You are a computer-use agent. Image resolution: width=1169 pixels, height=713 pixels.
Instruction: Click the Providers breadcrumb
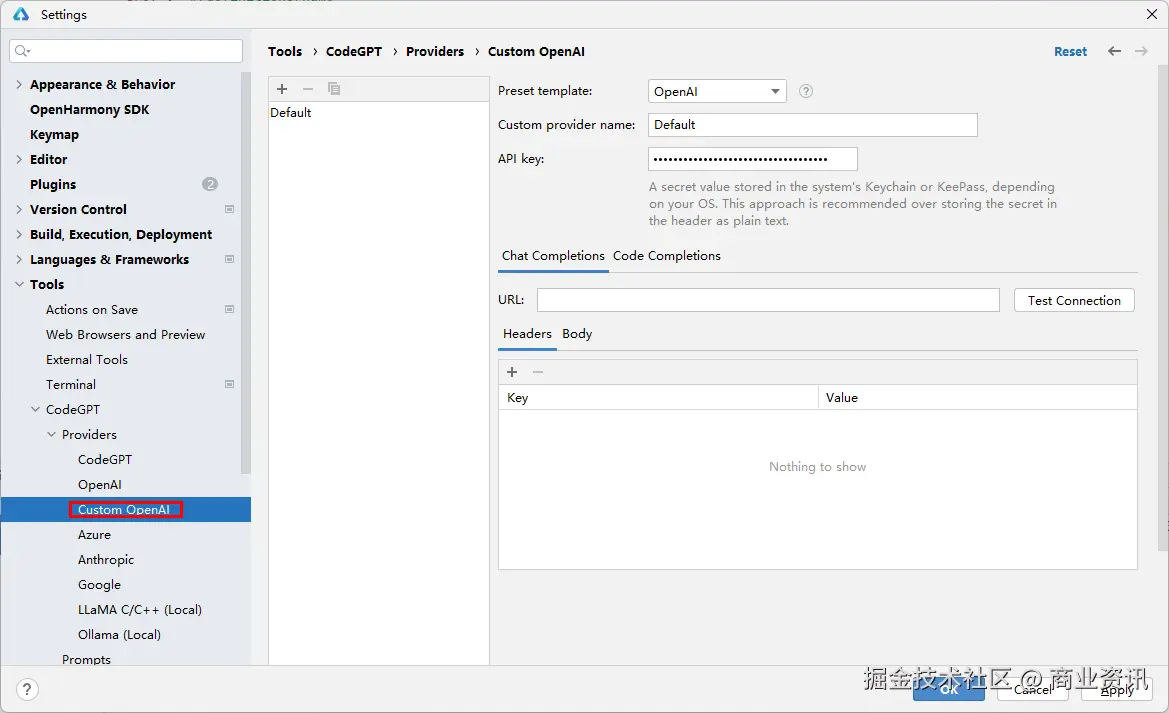tap(435, 51)
